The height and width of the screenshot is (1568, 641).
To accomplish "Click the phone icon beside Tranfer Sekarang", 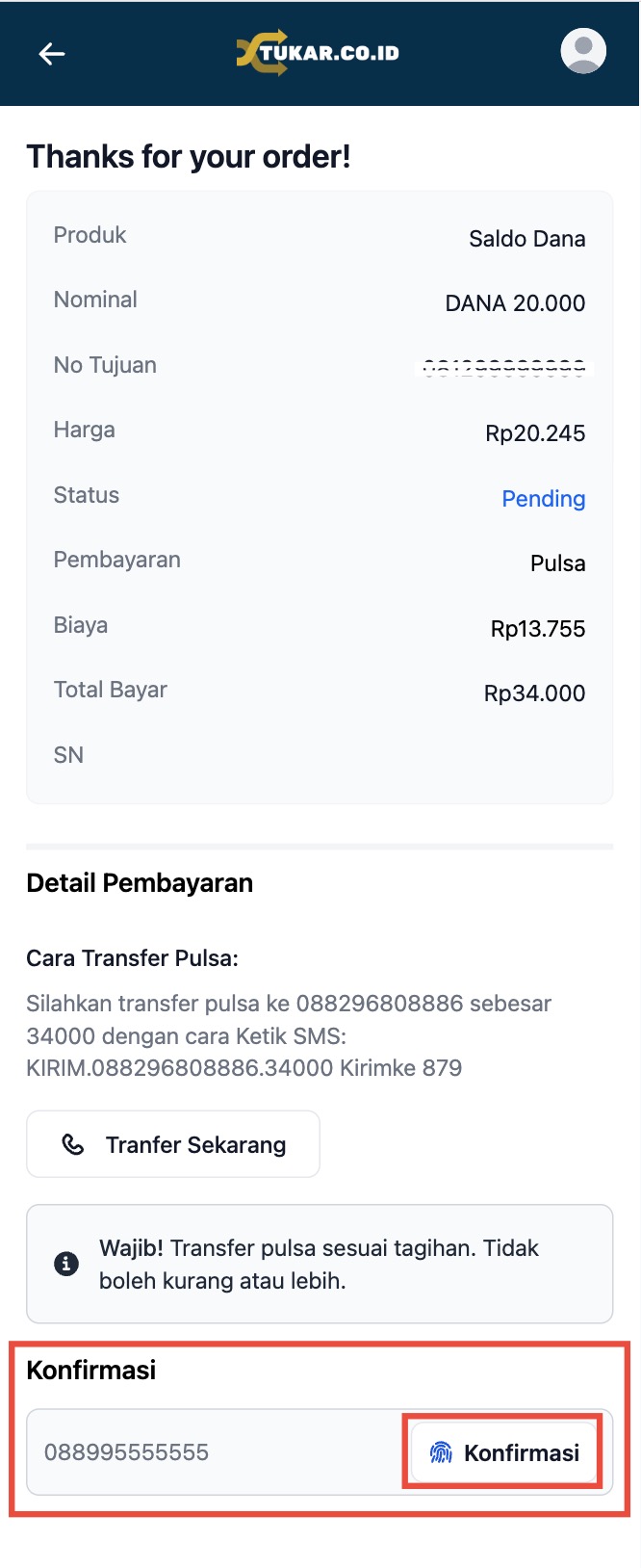I will click(73, 1144).
